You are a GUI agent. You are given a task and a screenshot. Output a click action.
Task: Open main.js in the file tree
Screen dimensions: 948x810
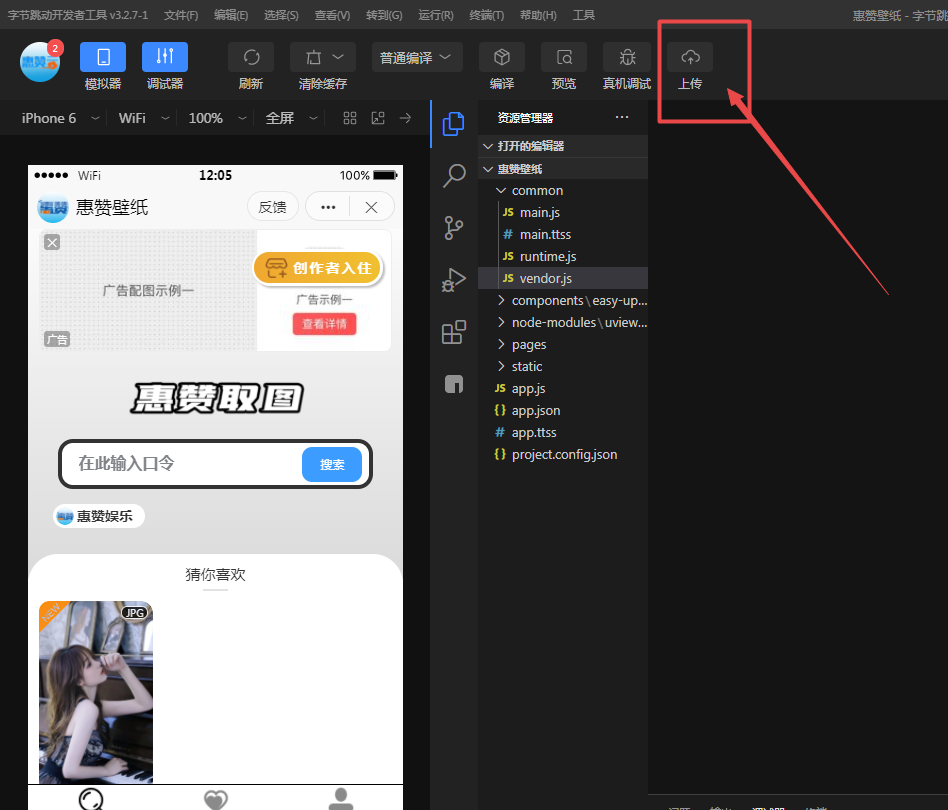click(563, 212)
